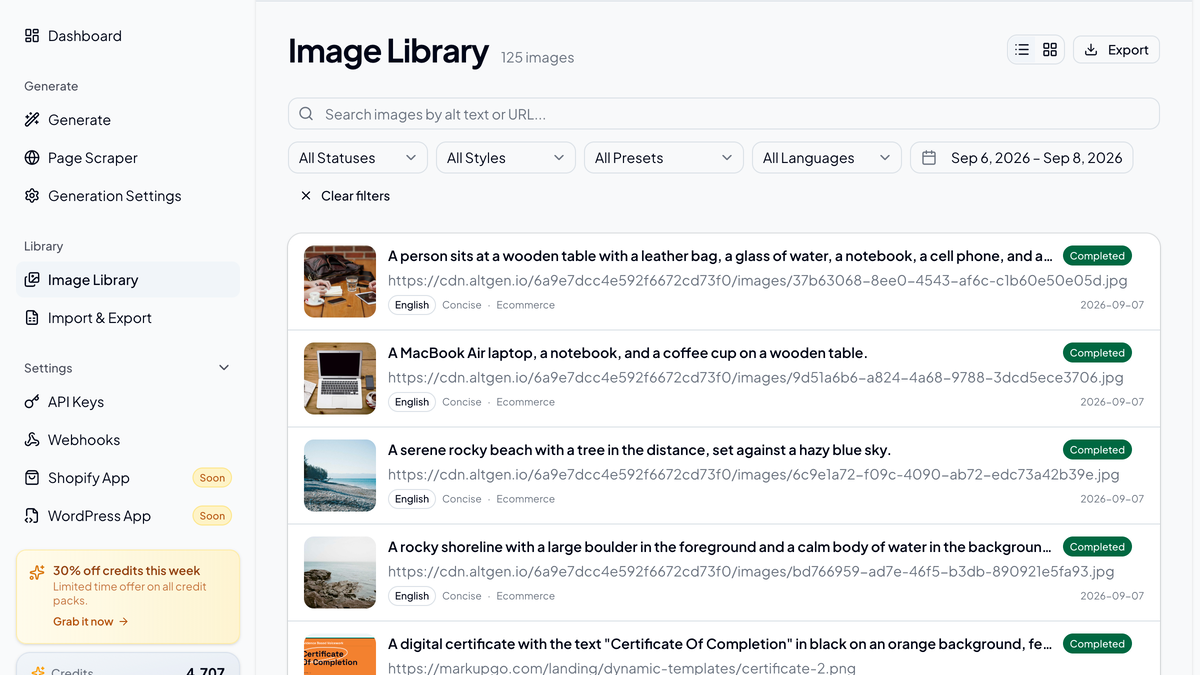Click 2026-09-07 date on rocky beach row

pos(1112,499)
